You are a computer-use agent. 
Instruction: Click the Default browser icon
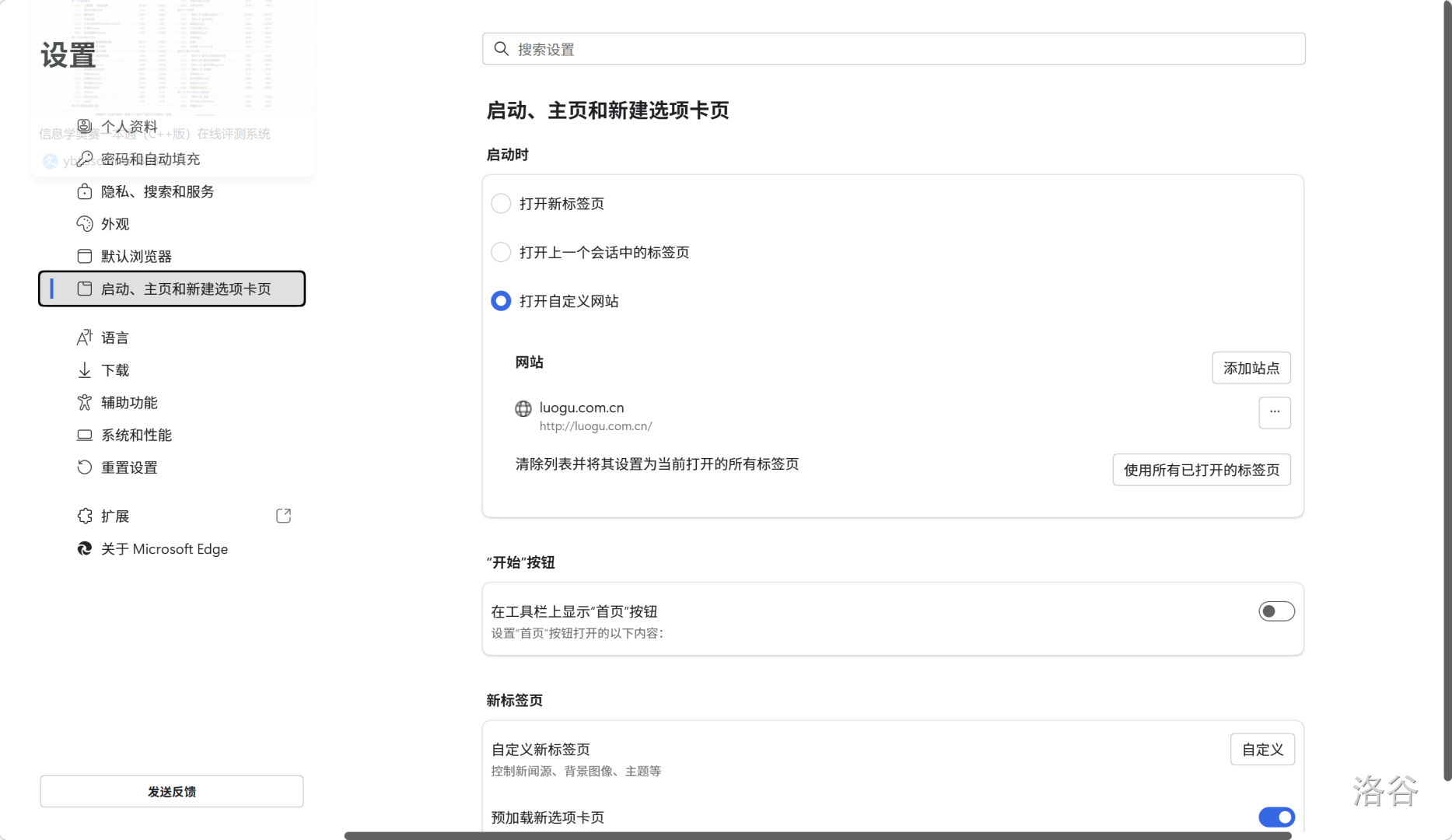[x=85, y=256]
